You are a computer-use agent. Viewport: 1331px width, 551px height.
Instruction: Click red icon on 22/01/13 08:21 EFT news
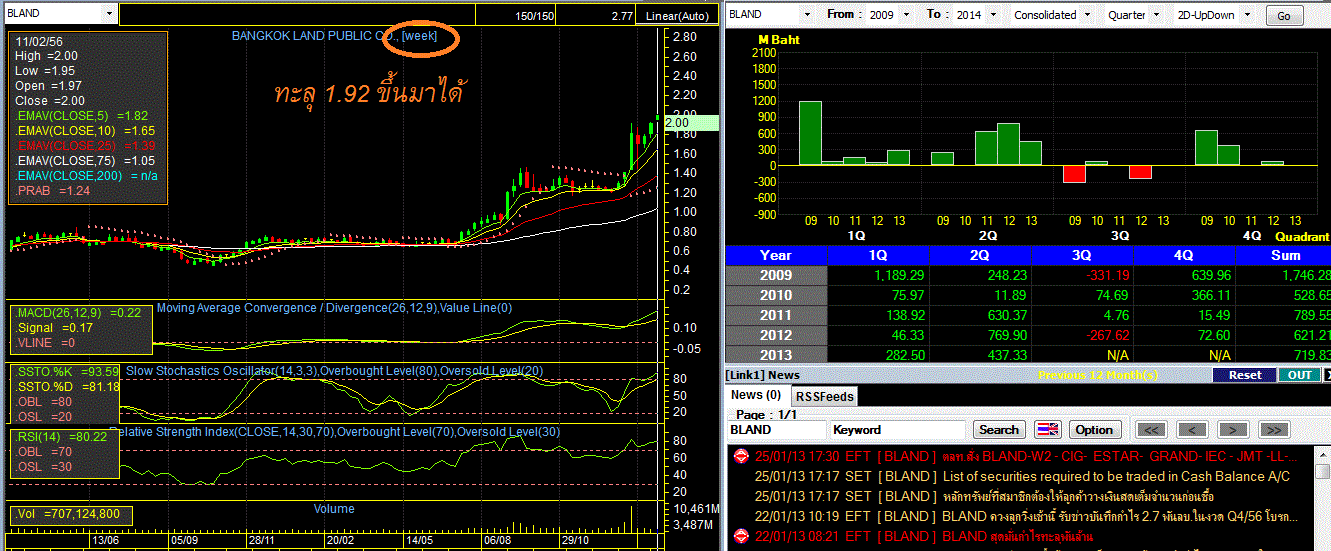[741, 536]
